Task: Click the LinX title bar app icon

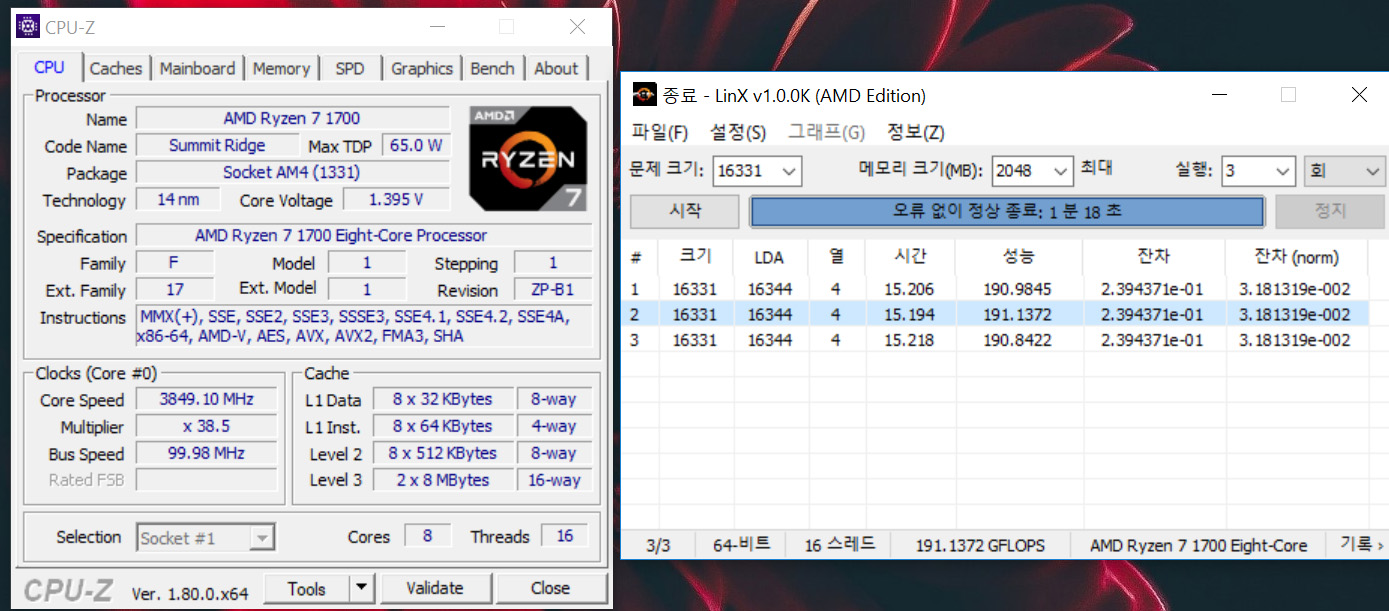Action: click(645, 95)
